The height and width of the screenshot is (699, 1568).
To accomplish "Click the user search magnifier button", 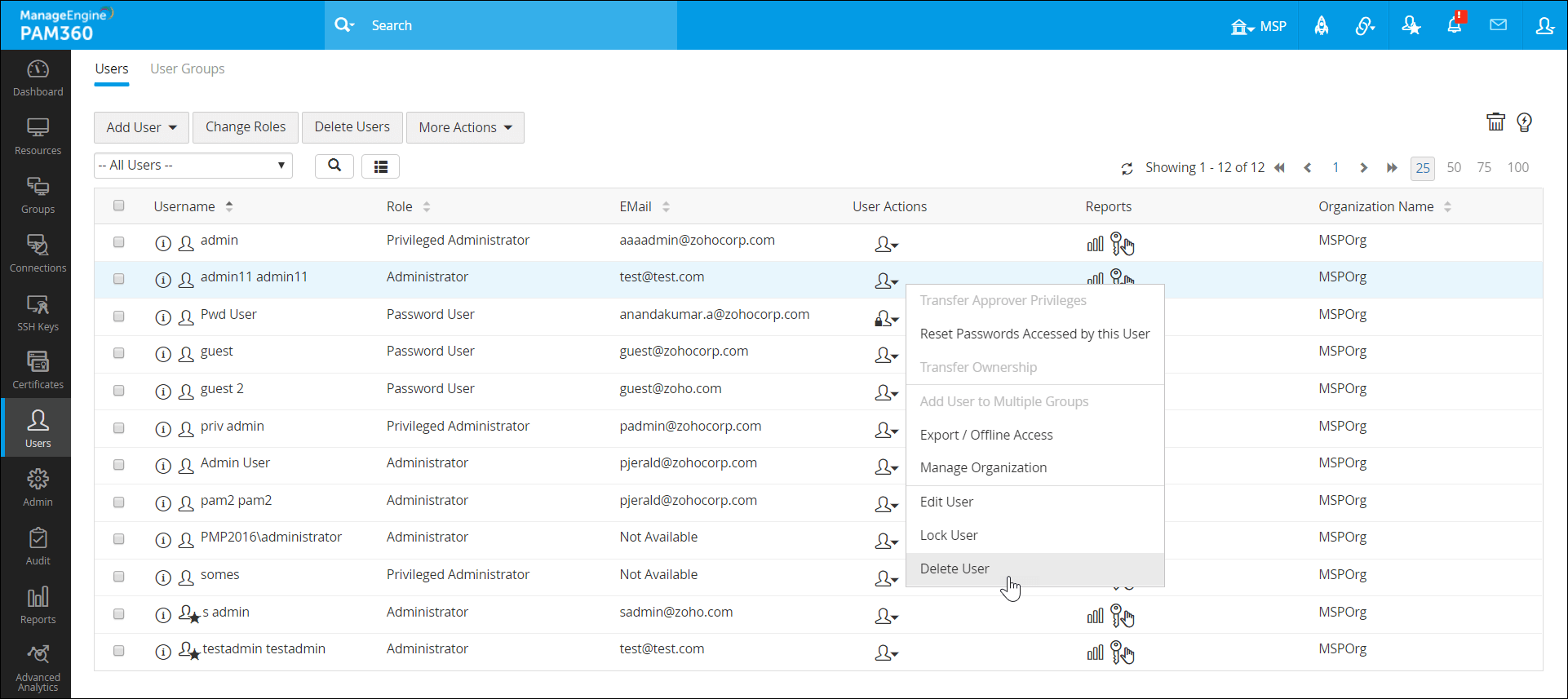I will [x=334, y=166].
